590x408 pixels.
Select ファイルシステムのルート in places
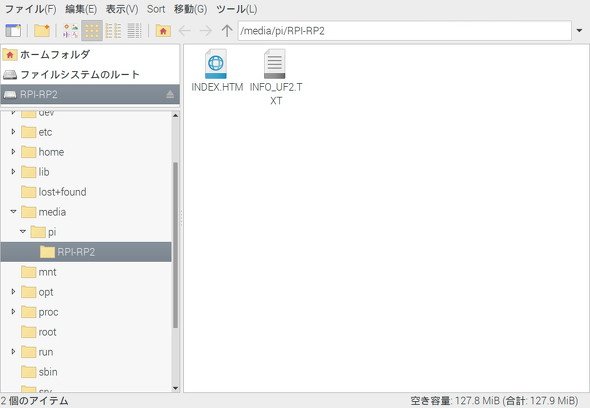click(x=90, y=74)
